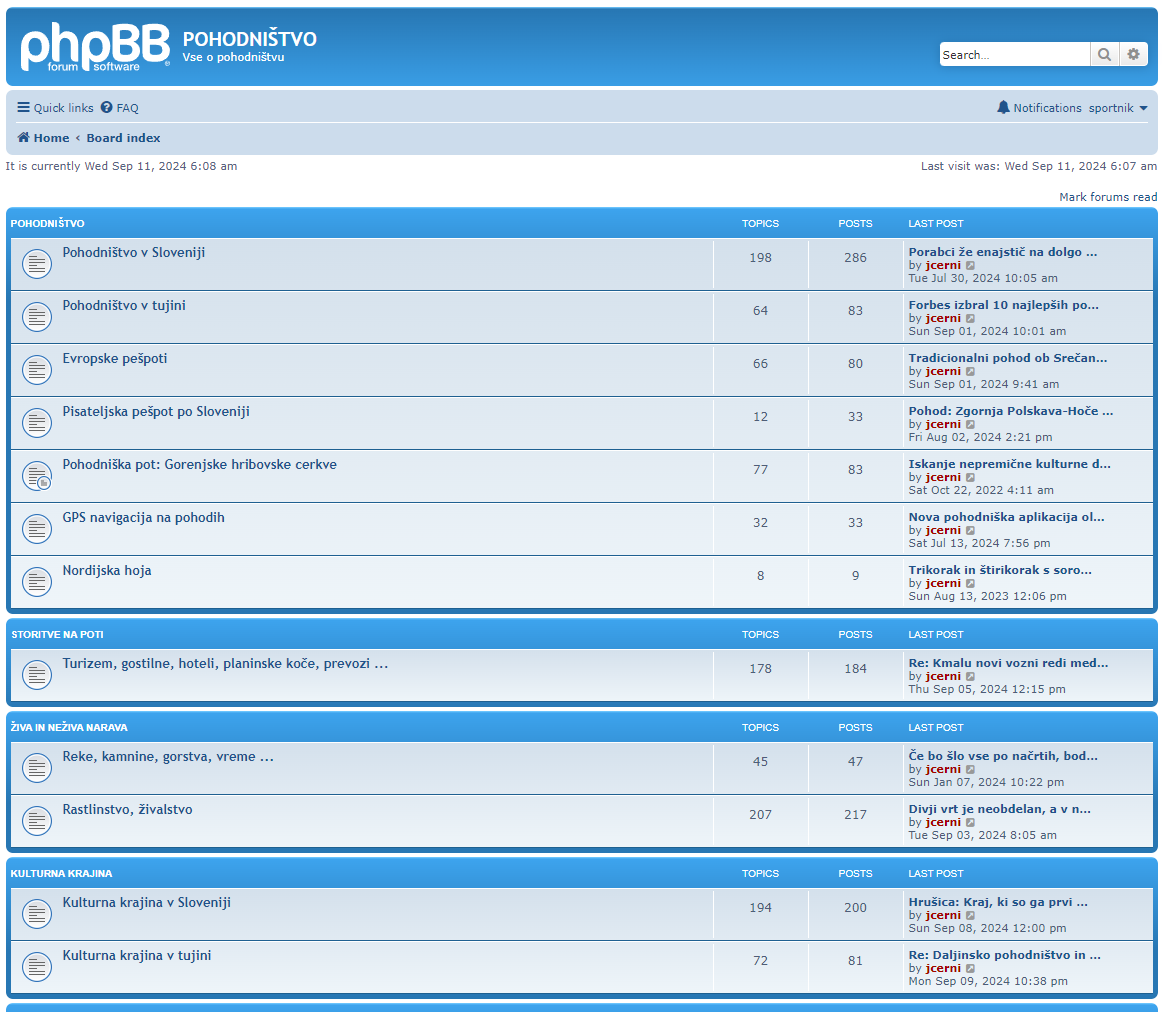View latest post icon in Evropske pešpoti row
This screenshot has width=1171, height=1012.
coord(970,372)
